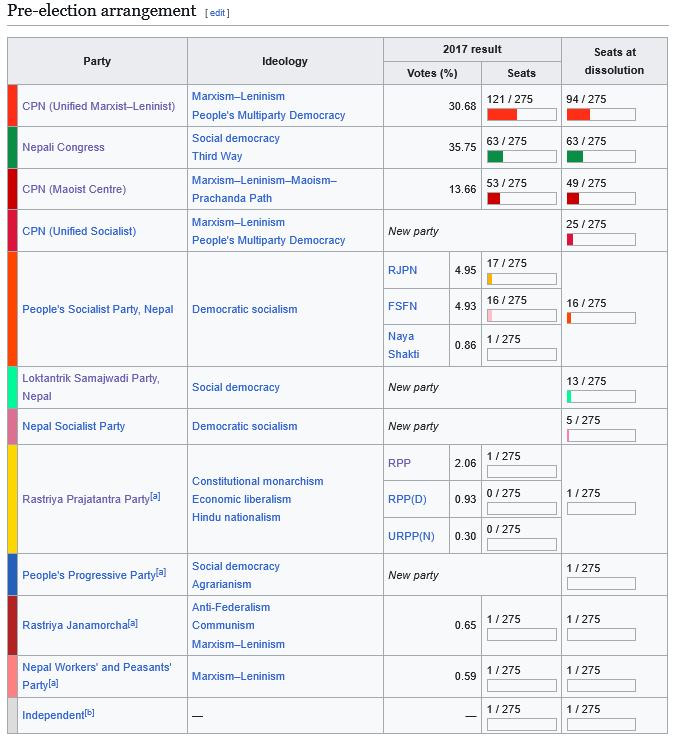
Task: Click the Votes (%) column header
Action: [x=432, y=73]
